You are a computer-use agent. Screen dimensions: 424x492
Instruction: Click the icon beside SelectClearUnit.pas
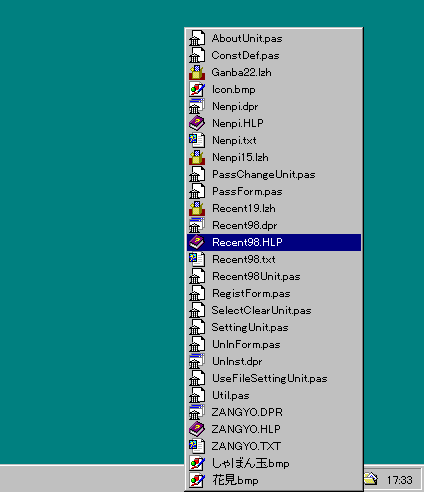click(197, 310)
